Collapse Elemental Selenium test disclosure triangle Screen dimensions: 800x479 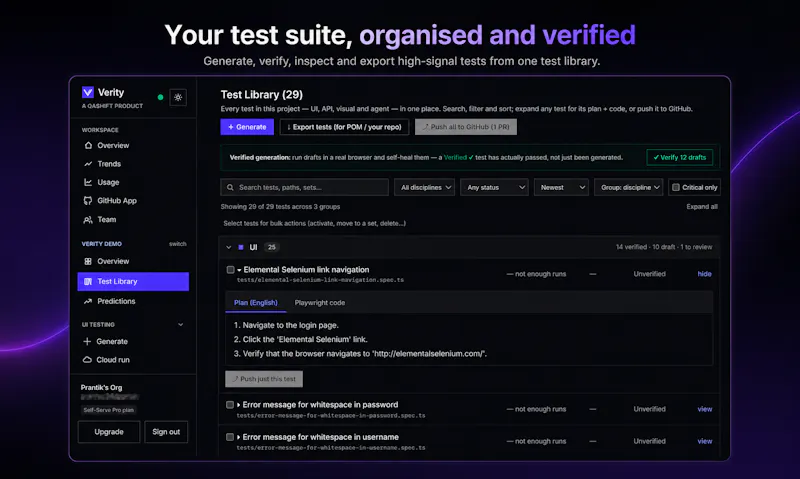(239, 270)
